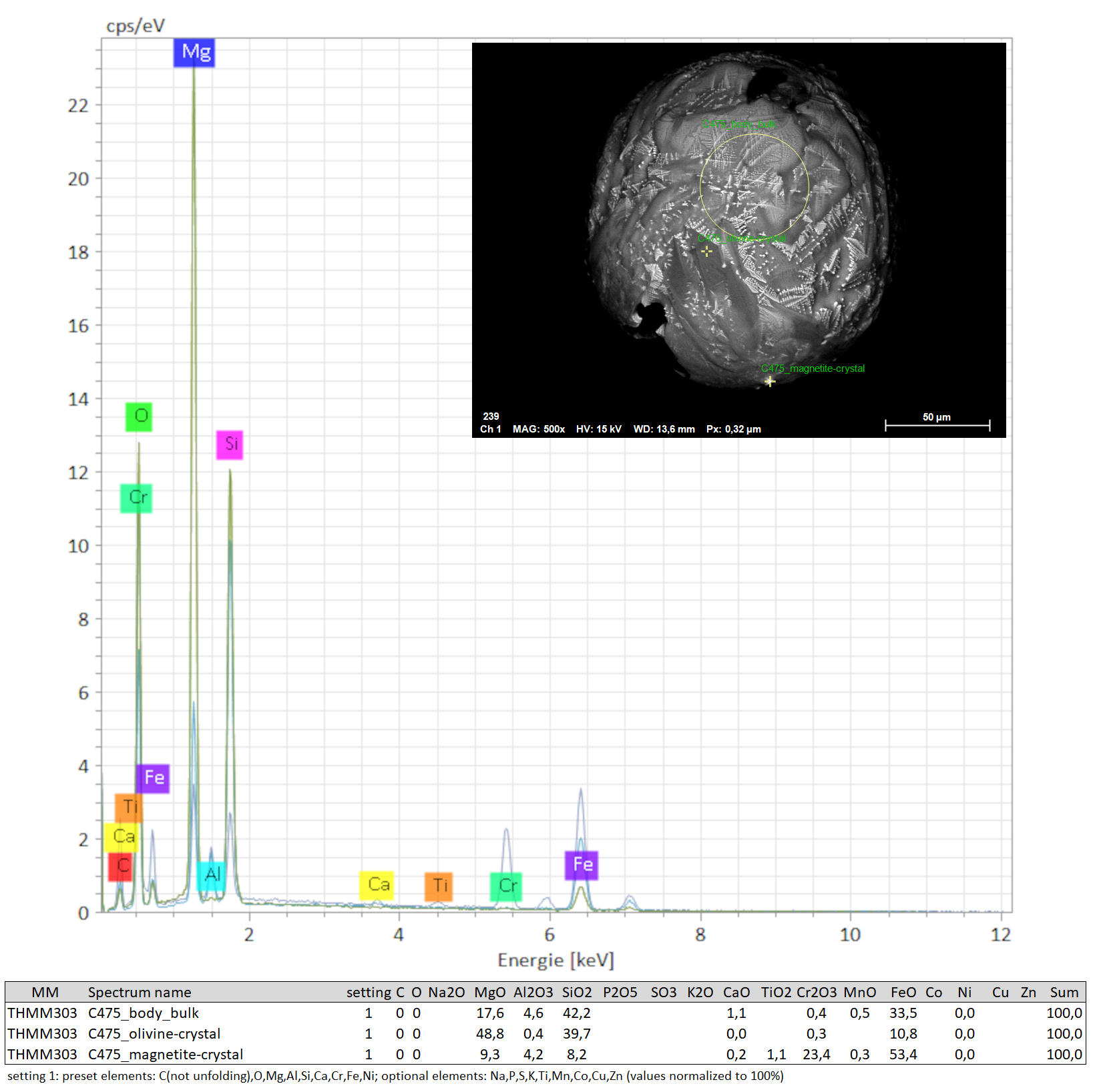Click the blue Mg peak label
This screenshot has width=1095, height=1092.
(x=194, y=53)
